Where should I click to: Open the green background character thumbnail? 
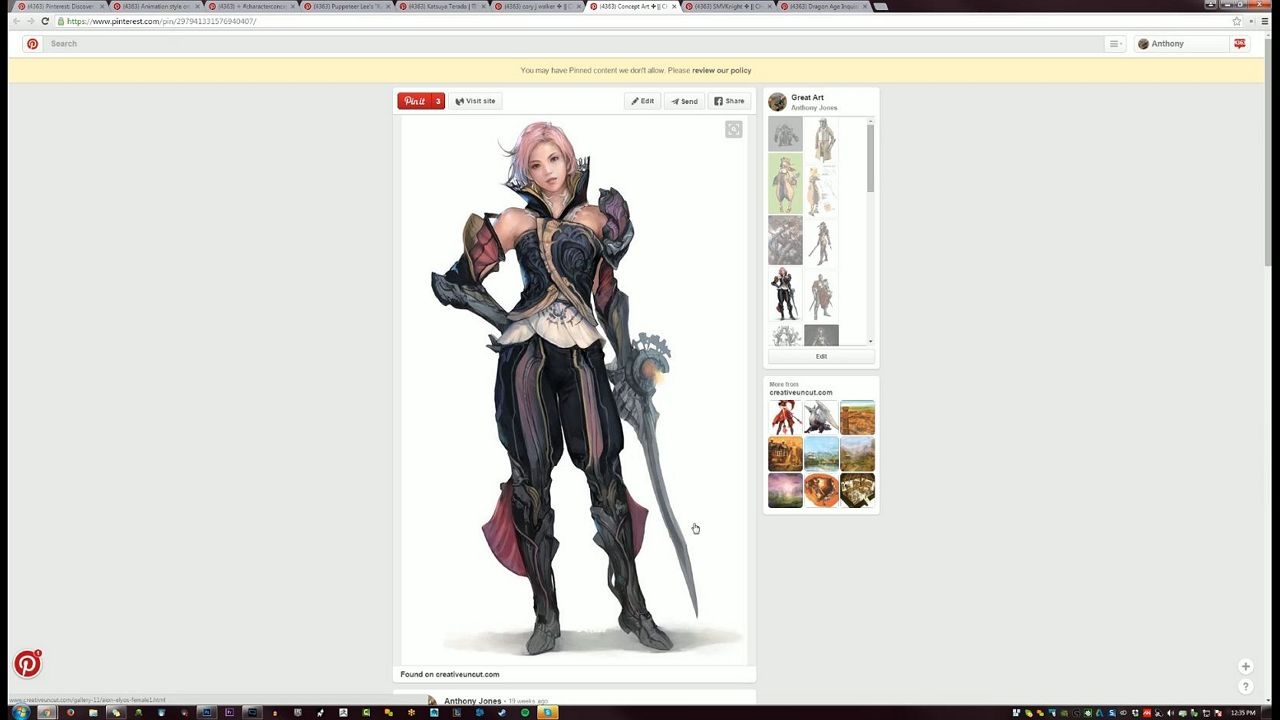tap(785, 183)
